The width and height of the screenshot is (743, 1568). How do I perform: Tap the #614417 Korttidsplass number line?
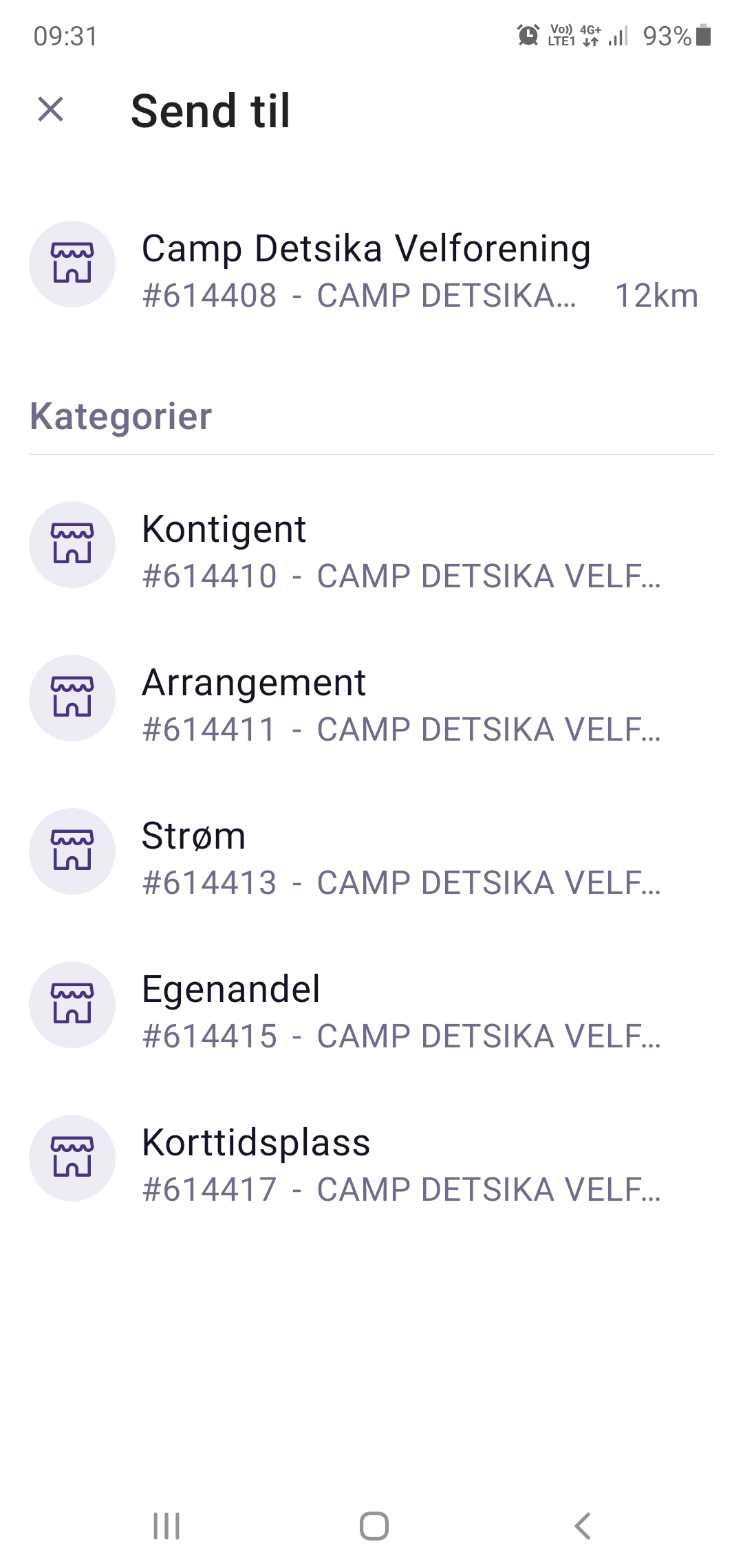click(x=401, y=1190)
